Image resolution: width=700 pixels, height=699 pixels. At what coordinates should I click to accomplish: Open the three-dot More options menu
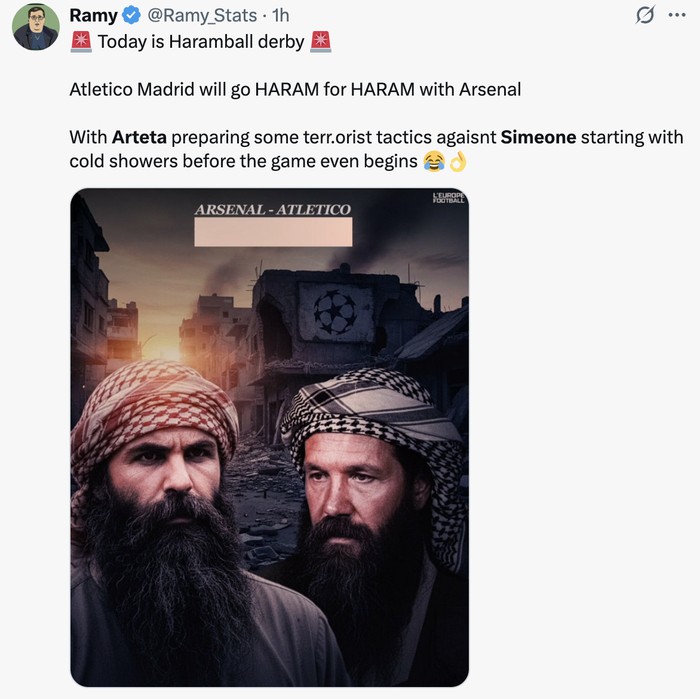[x=677, y=16]
